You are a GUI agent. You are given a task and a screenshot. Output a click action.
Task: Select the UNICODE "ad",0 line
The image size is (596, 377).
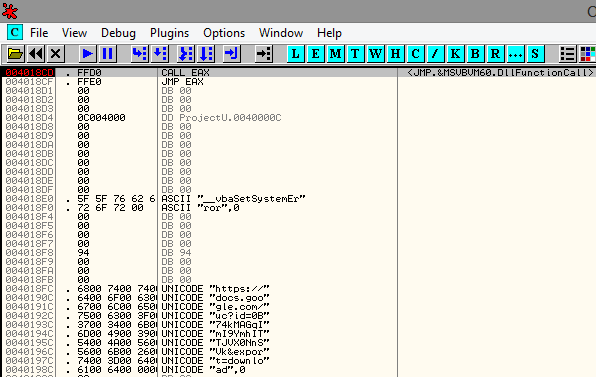point(203,369)
